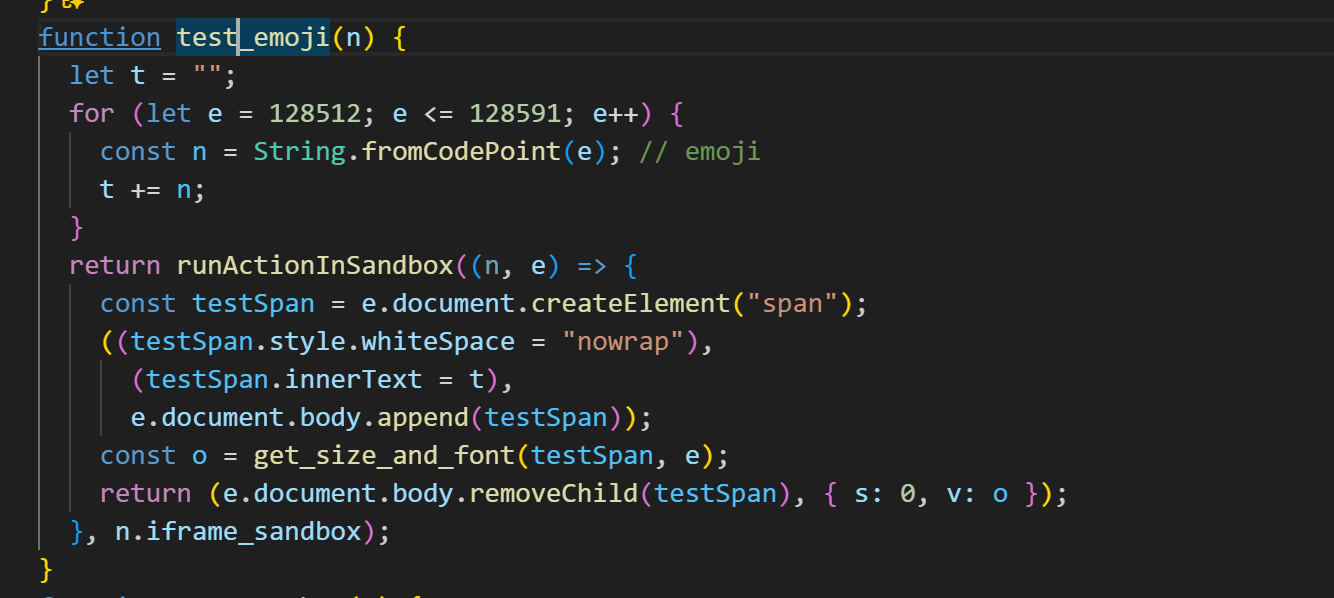Click the "e++" increment expression

pyautogui.click(x=615, y=114)
